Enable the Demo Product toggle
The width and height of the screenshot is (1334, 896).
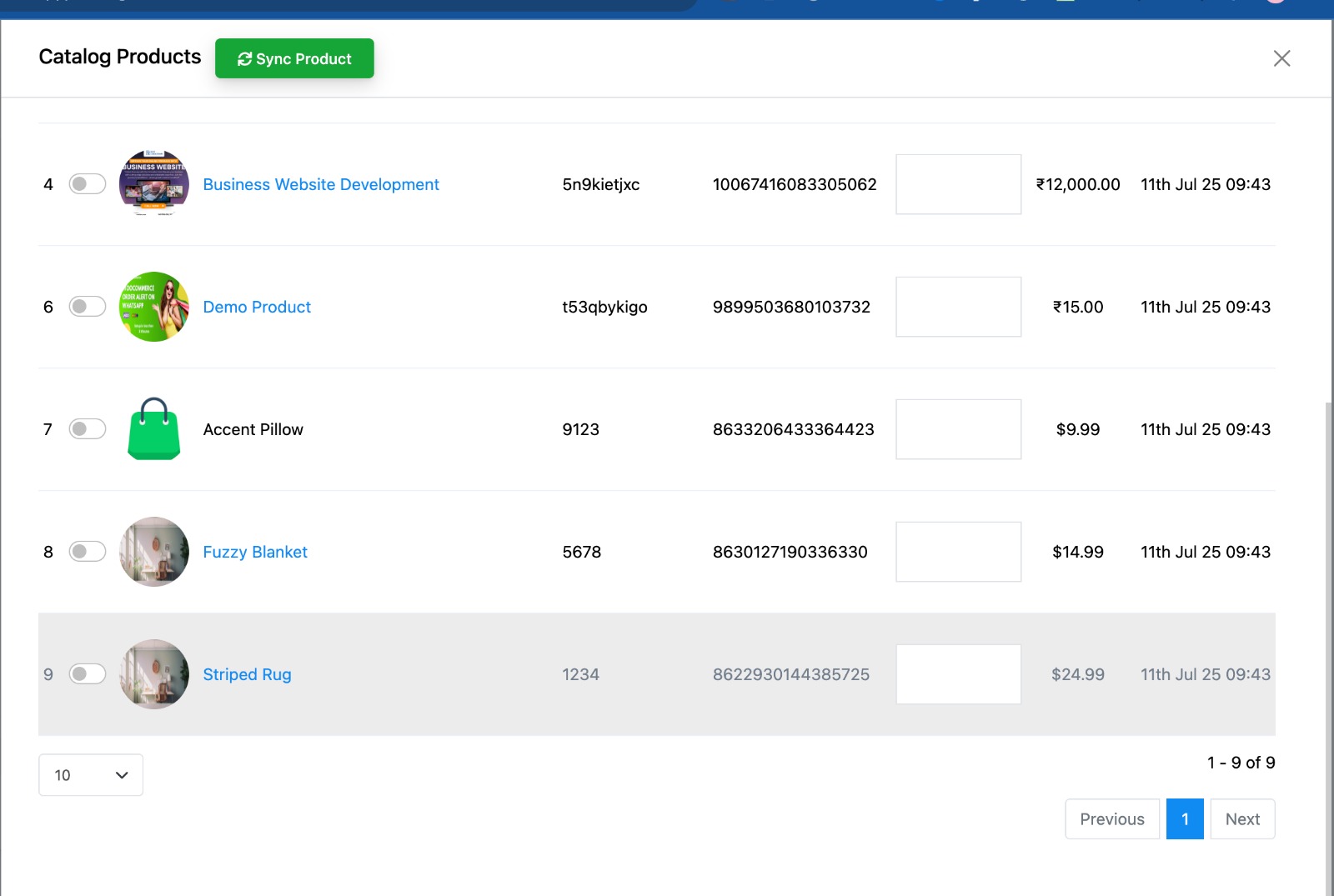[x=88, y=307]
